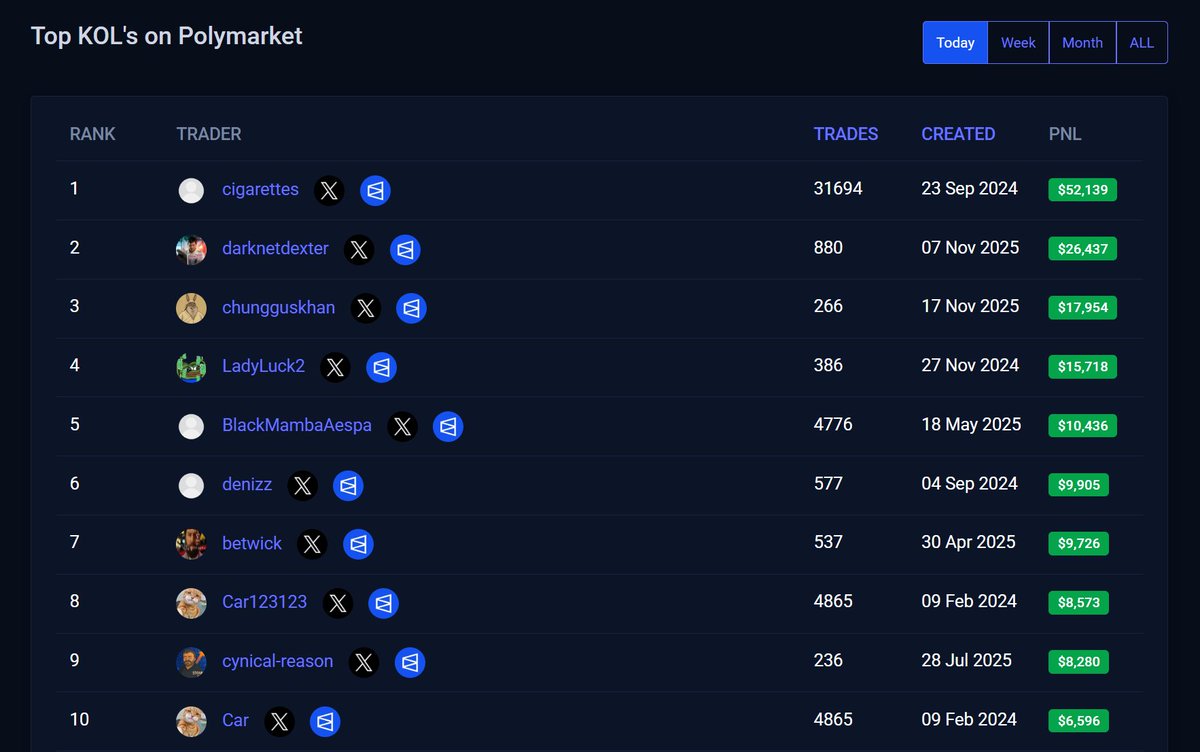Viewport: 1200px width, 752px height.
Task: Click the 4776 trades value
Action: pyautogui.click(x=833, y=424)
